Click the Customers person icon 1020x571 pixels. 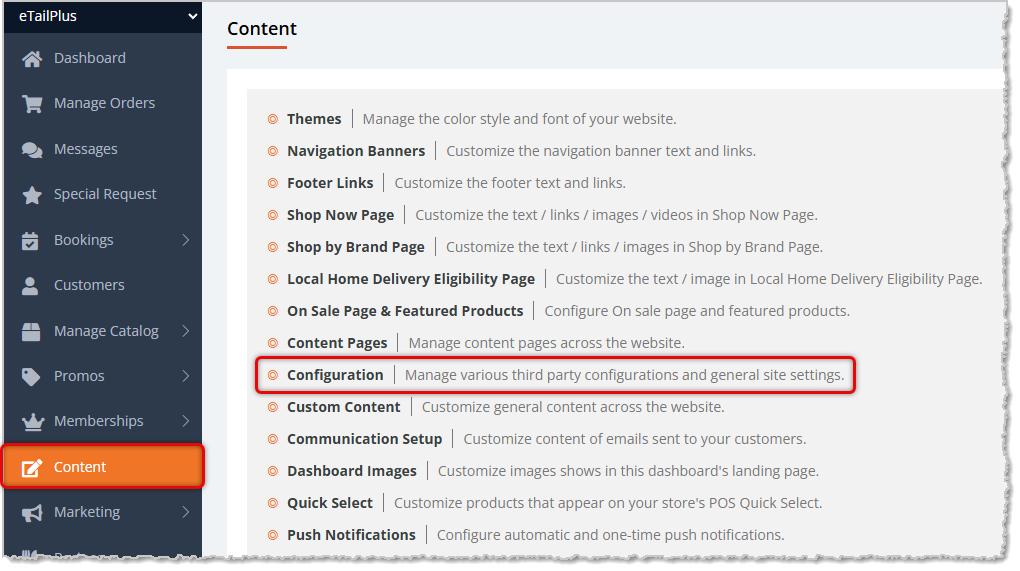(x=30, y=286)
